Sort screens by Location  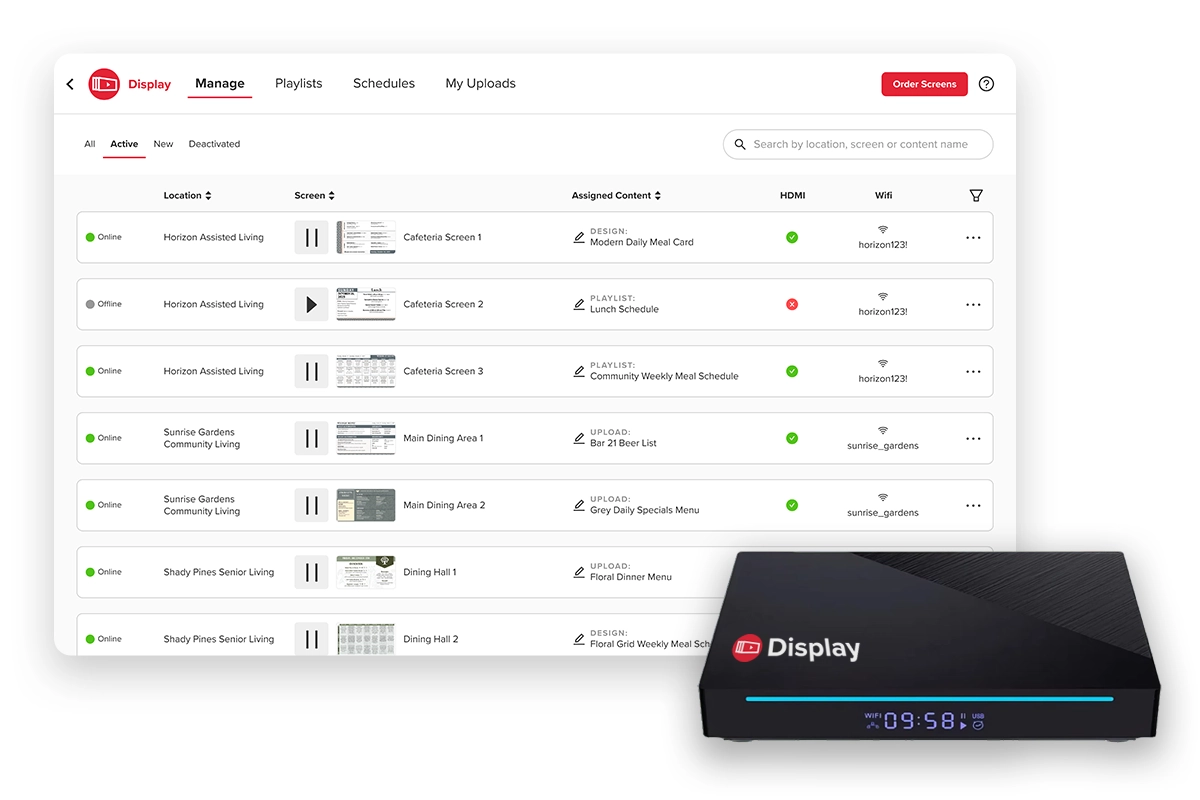[x=187, y=195]
